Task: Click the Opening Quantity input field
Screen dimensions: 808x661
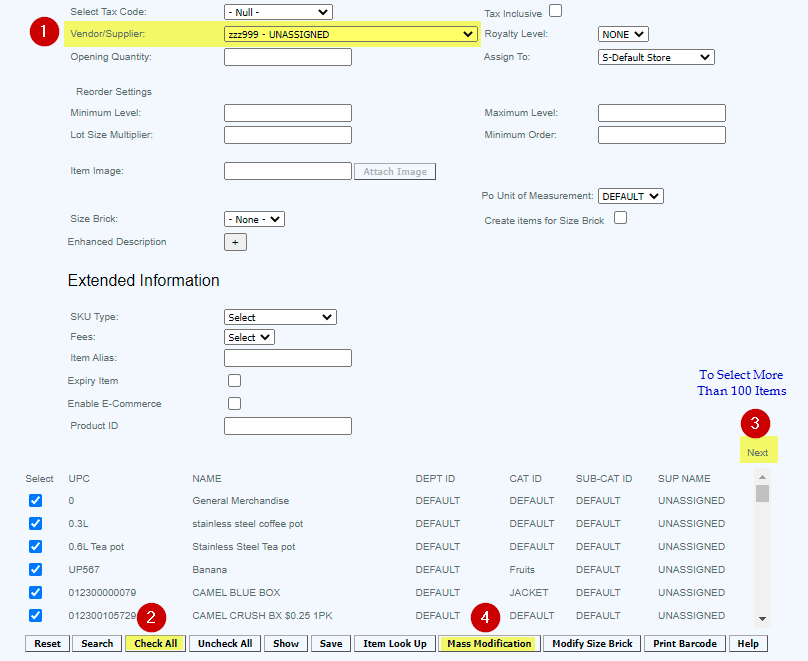Action: [288, 57]
